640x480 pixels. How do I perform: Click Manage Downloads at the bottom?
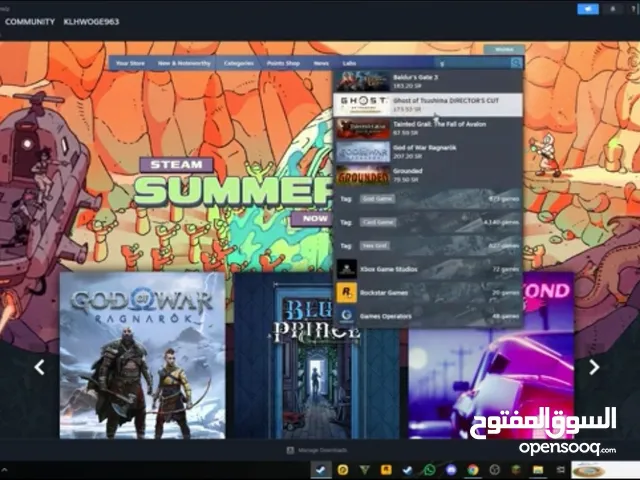tap(322, 450)
